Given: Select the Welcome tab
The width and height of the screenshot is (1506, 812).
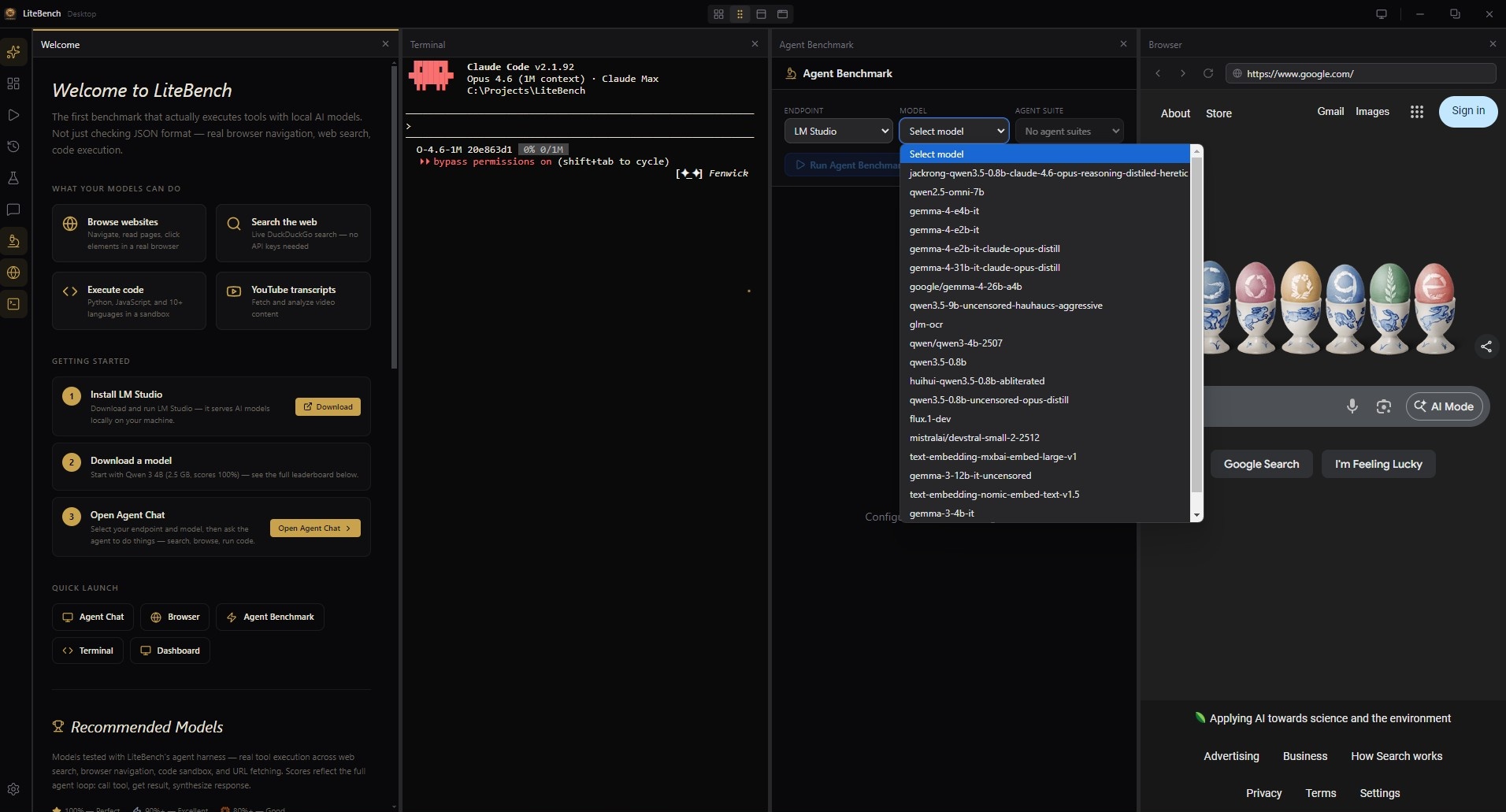Looking at the screenshot, I should 61,45.
